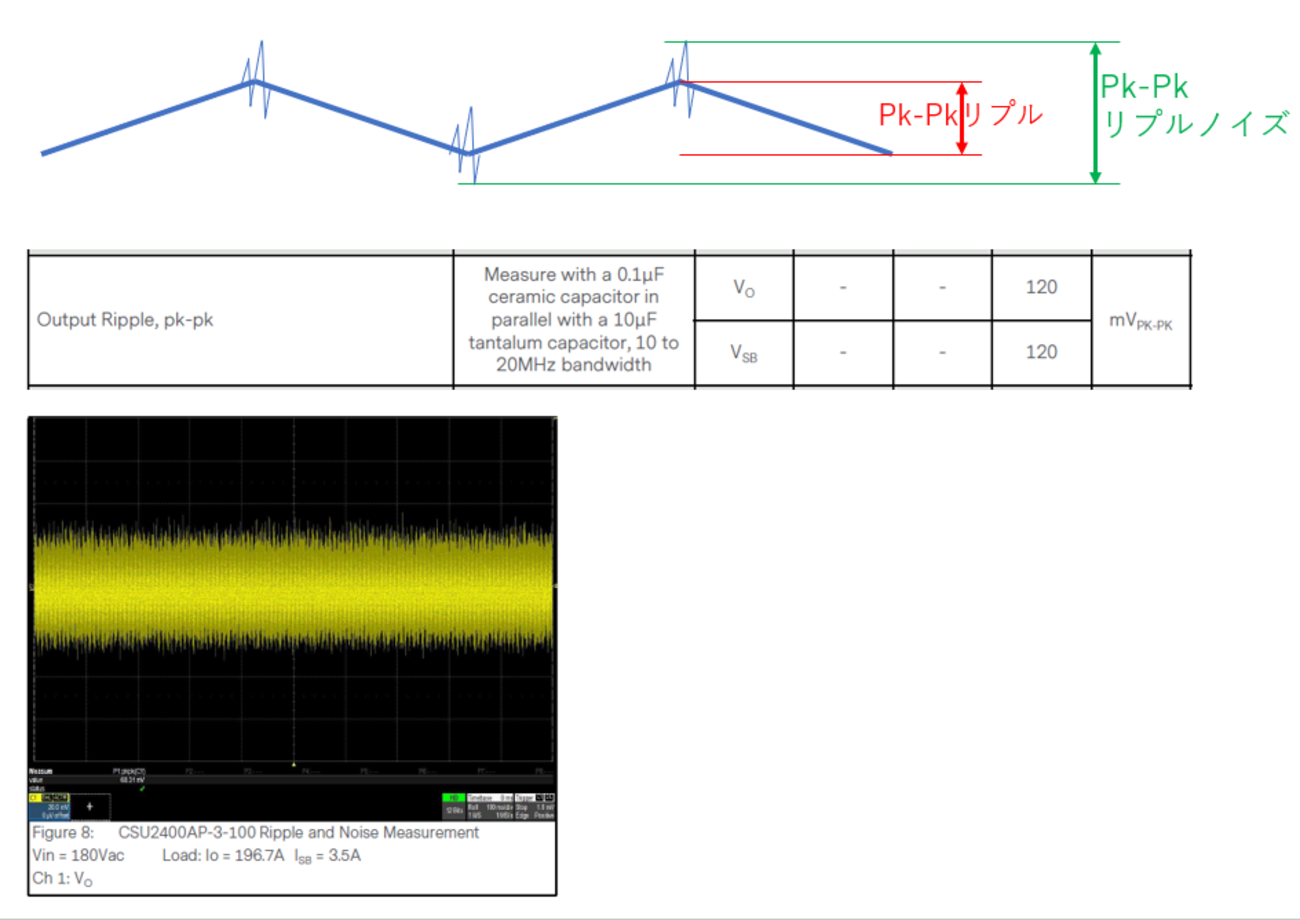Screen dimensions: 1300x920
Task: Click the red Pk-Pkリプル label
Action: [x=961, y=115]
